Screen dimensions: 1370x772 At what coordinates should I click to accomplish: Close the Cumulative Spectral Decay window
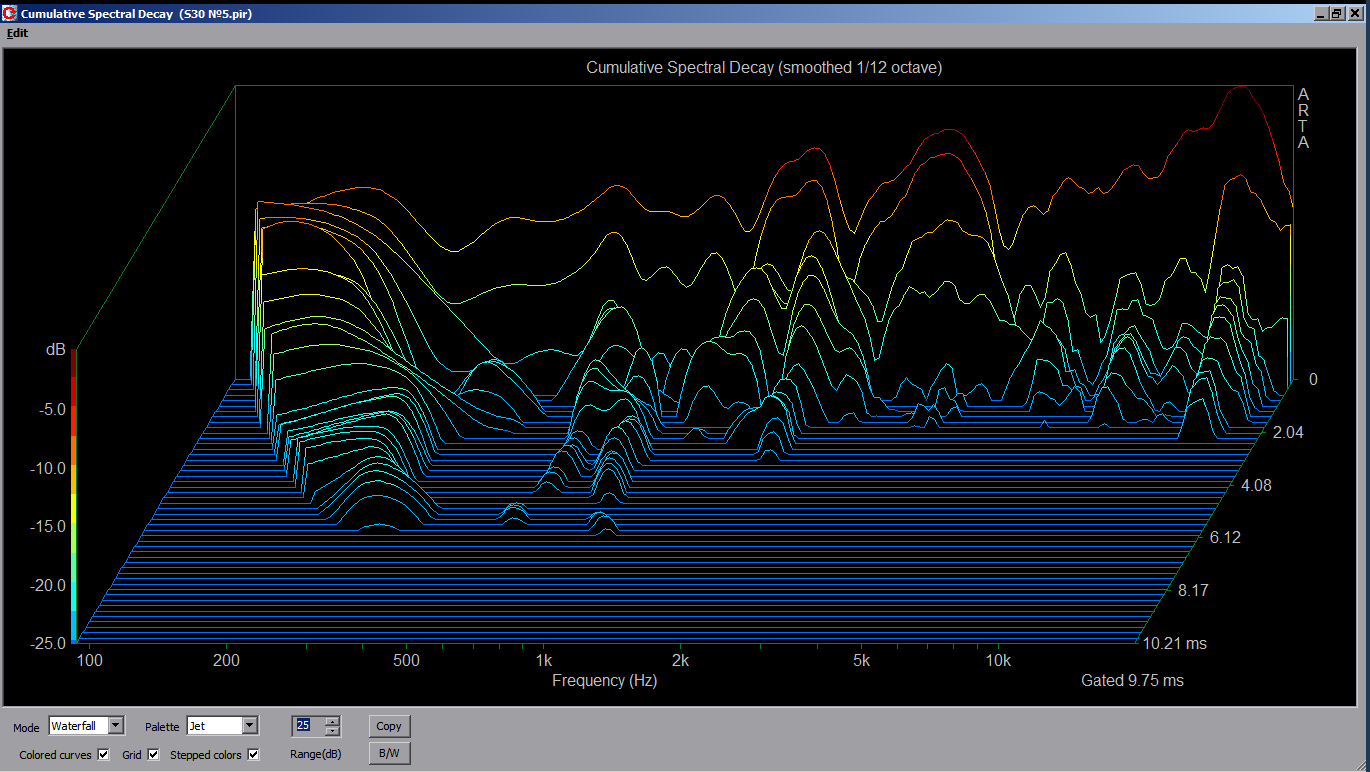(1354, 14)
